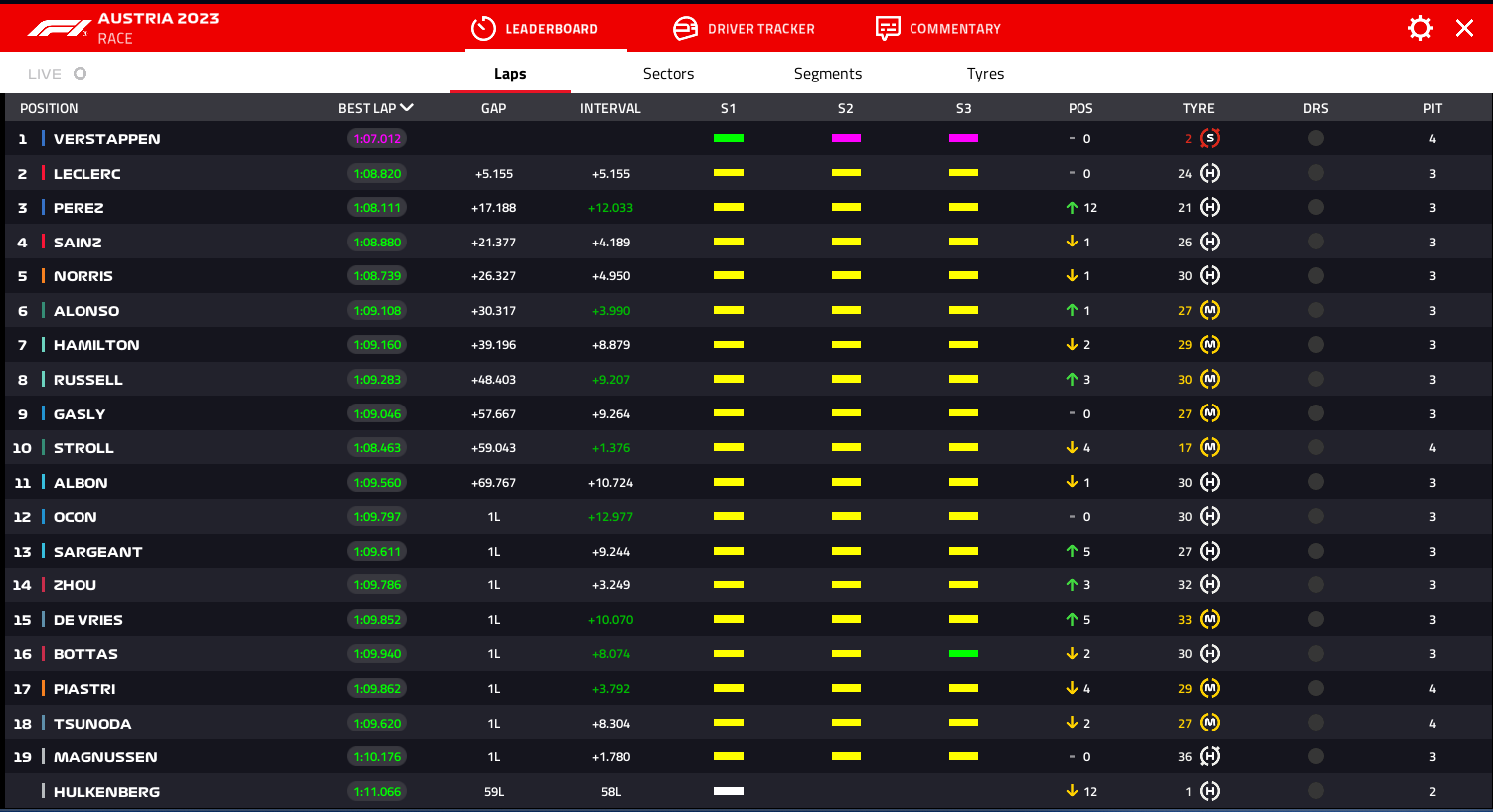Screen dimensions: 1493x812
Task: Click Leclerc's hard tyre icon
Action: coord(1210,173)
